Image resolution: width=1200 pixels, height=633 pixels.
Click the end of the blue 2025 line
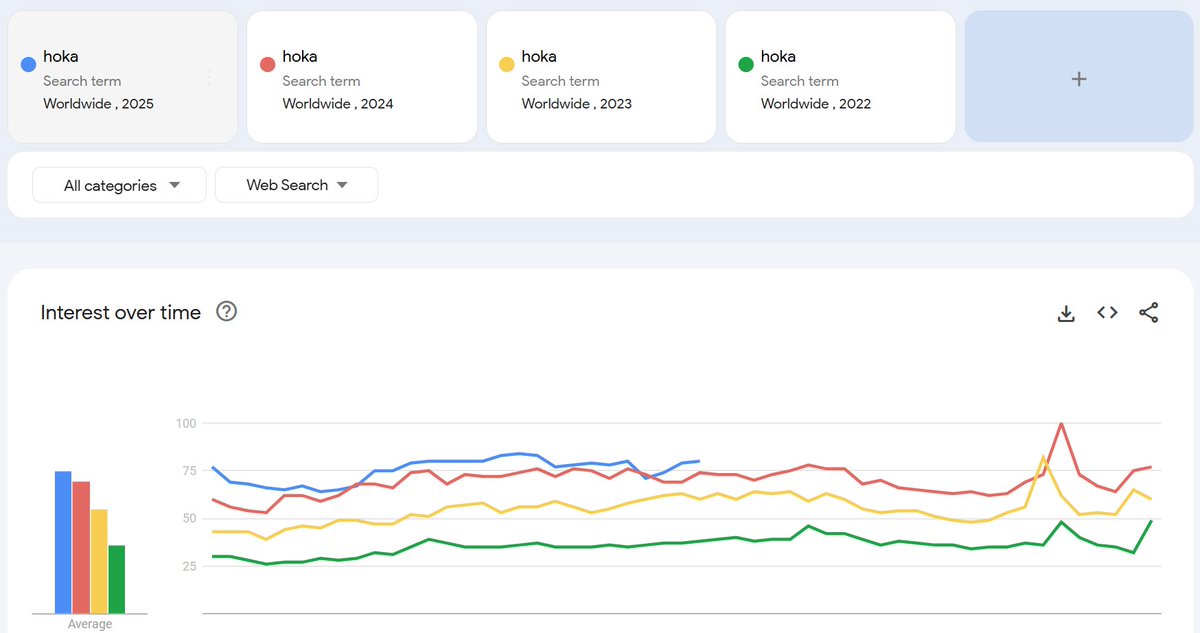[698, 461]
